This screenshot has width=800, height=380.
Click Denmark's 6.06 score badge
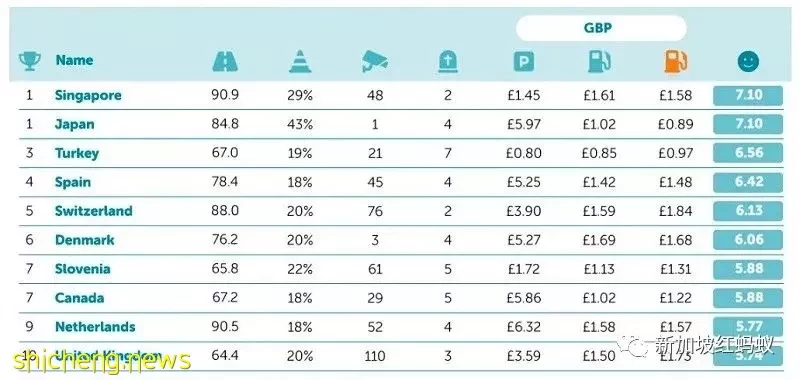click(x=748, y=240)
